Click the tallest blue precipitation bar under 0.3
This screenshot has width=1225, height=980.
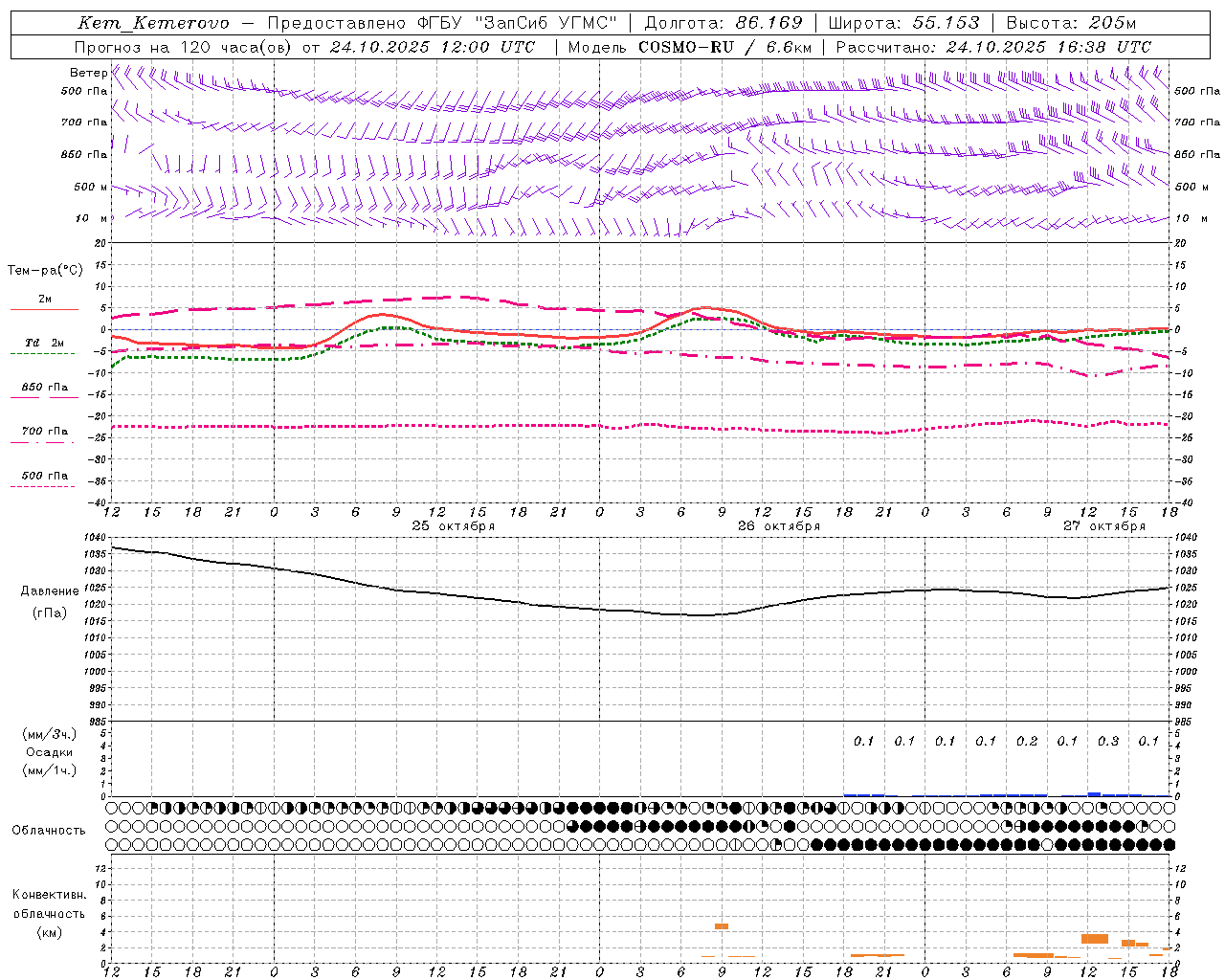point(1094,794)
